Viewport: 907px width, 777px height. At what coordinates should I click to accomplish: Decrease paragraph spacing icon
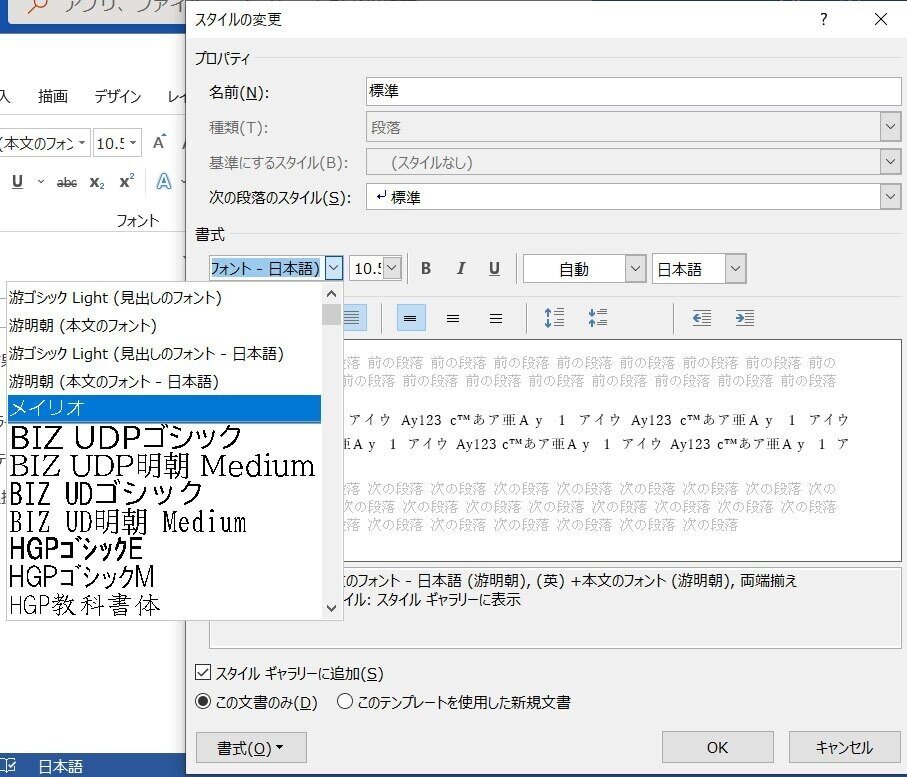click(598, 318)
